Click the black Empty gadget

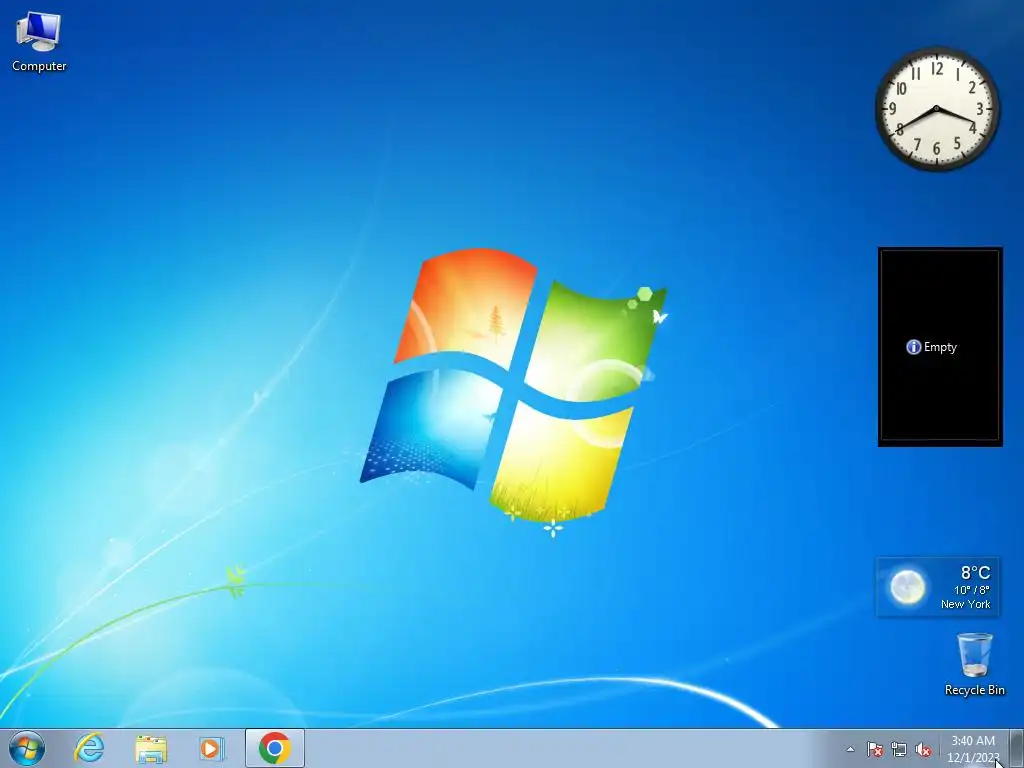940,347
